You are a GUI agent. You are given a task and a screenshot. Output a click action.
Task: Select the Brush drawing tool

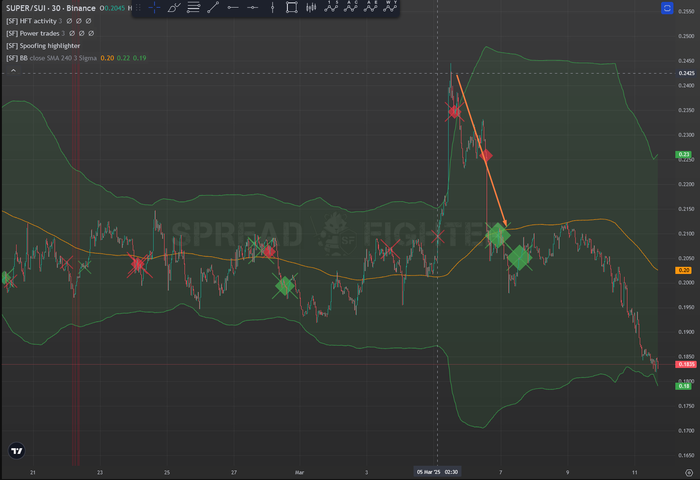174,7
